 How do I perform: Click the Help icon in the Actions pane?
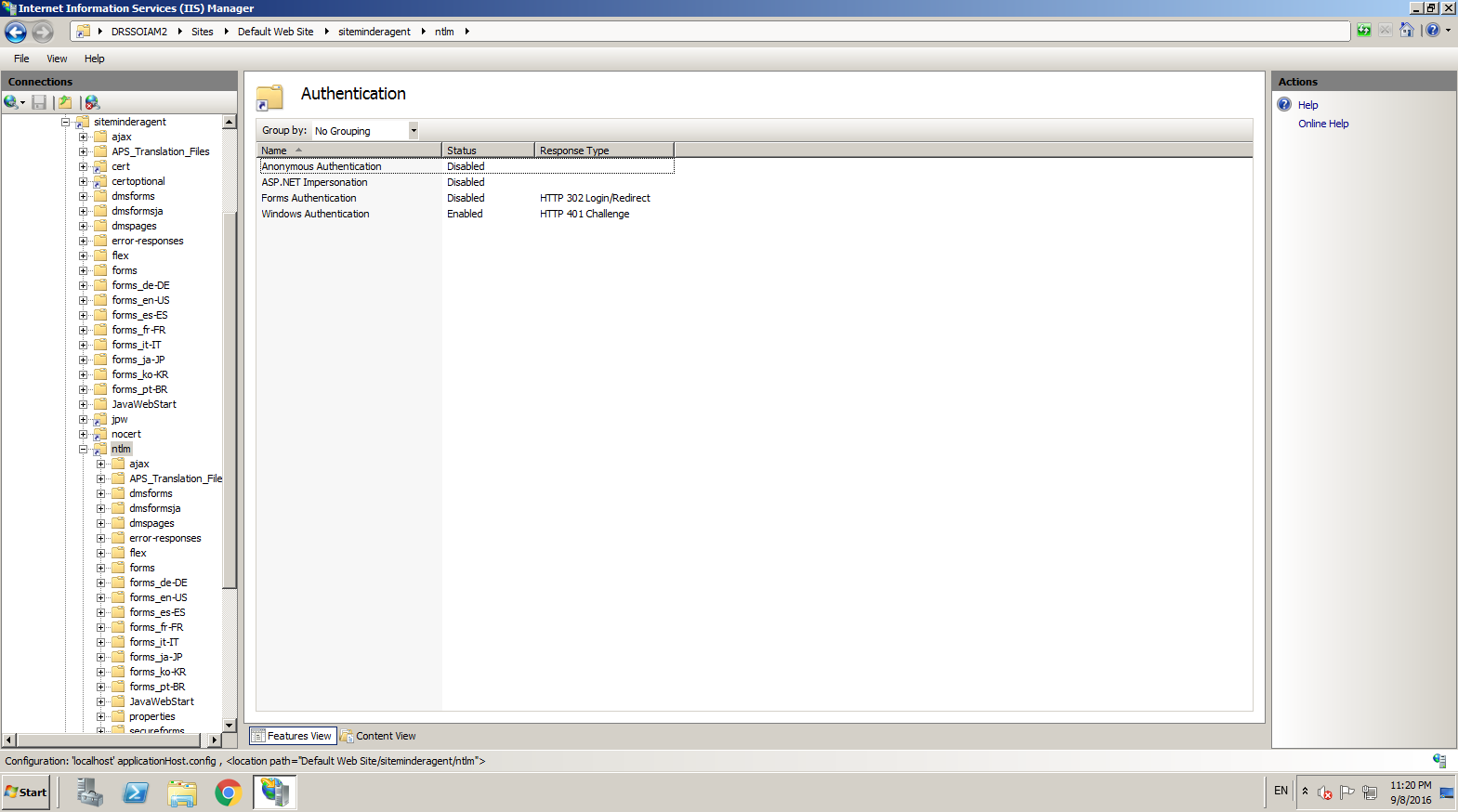point(1284,104)
